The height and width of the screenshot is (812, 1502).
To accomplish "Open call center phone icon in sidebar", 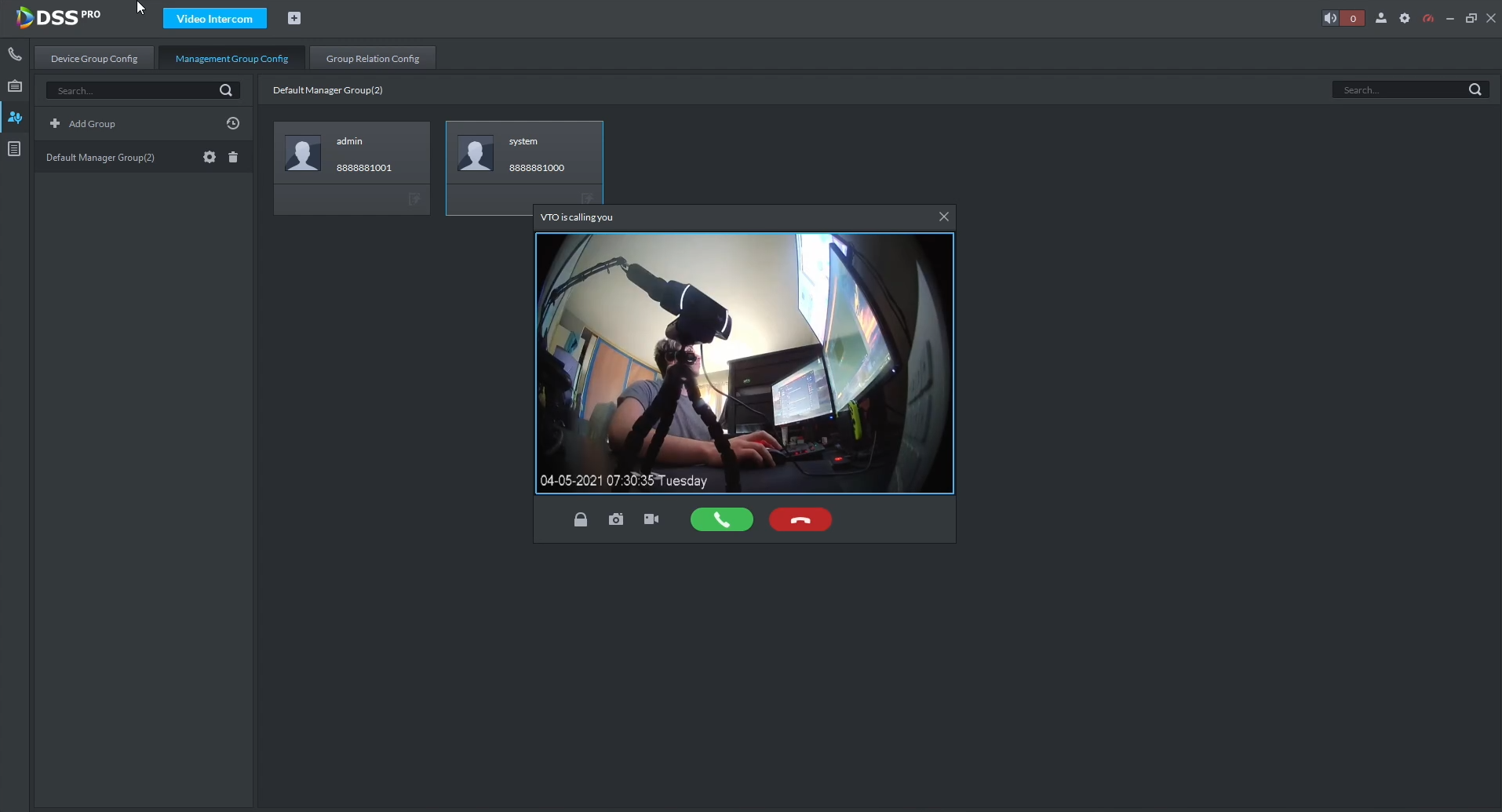I will point(15,54).
